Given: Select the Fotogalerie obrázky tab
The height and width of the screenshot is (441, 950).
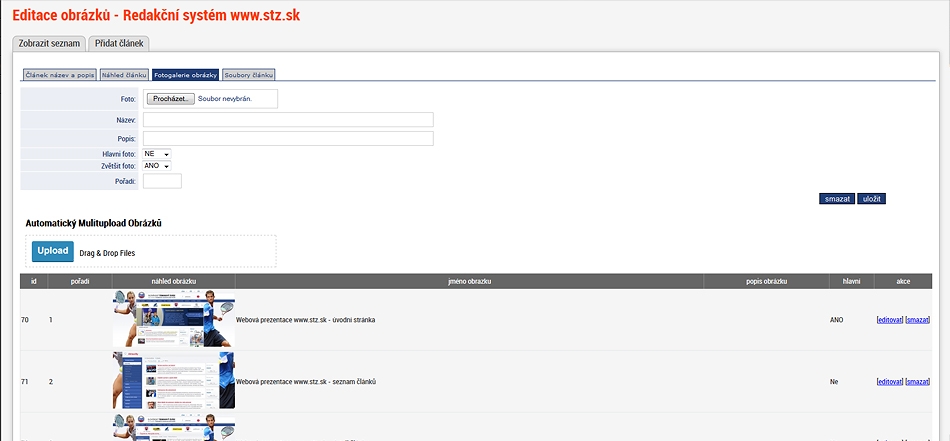Looking at the screenshot, I should click(185, 75).
